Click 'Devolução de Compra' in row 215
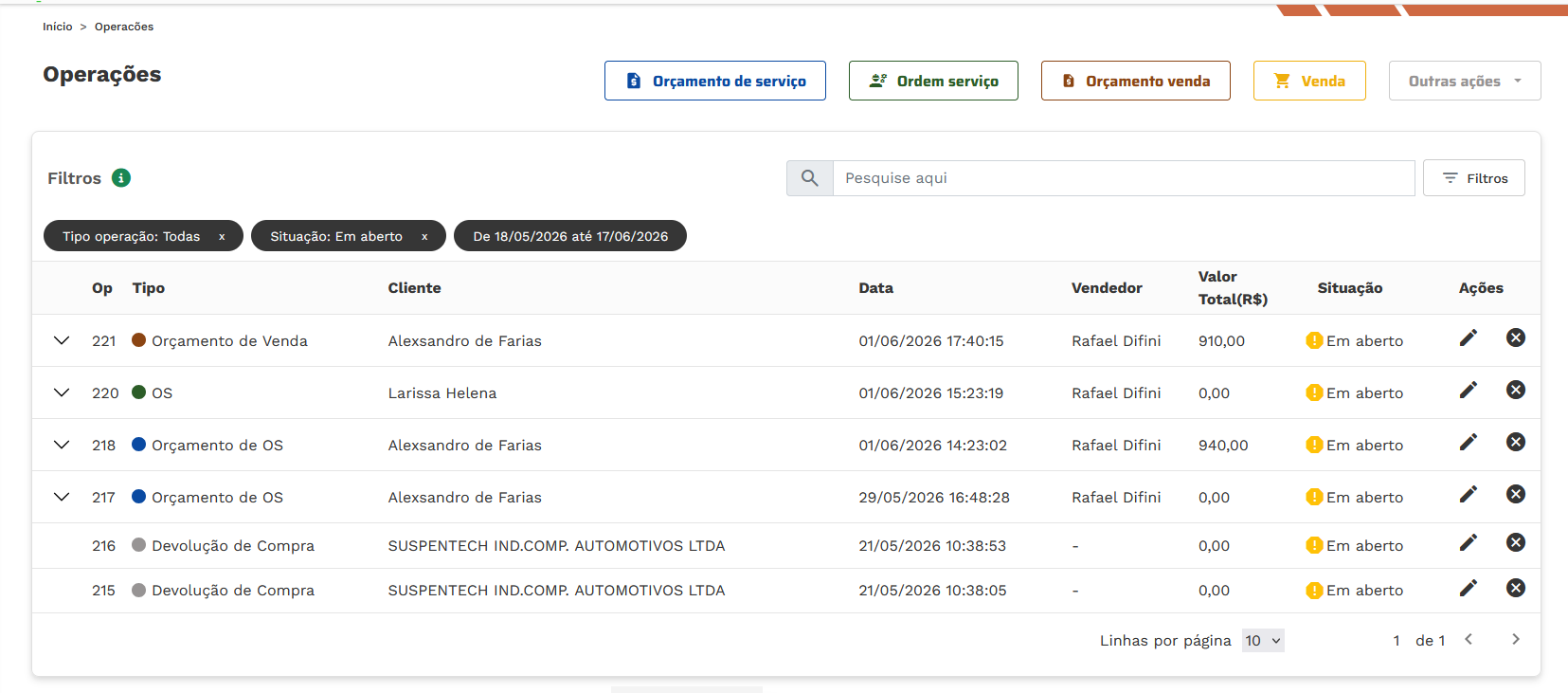The width and height of the screenshot is (1568, 693). coord(233,590)
